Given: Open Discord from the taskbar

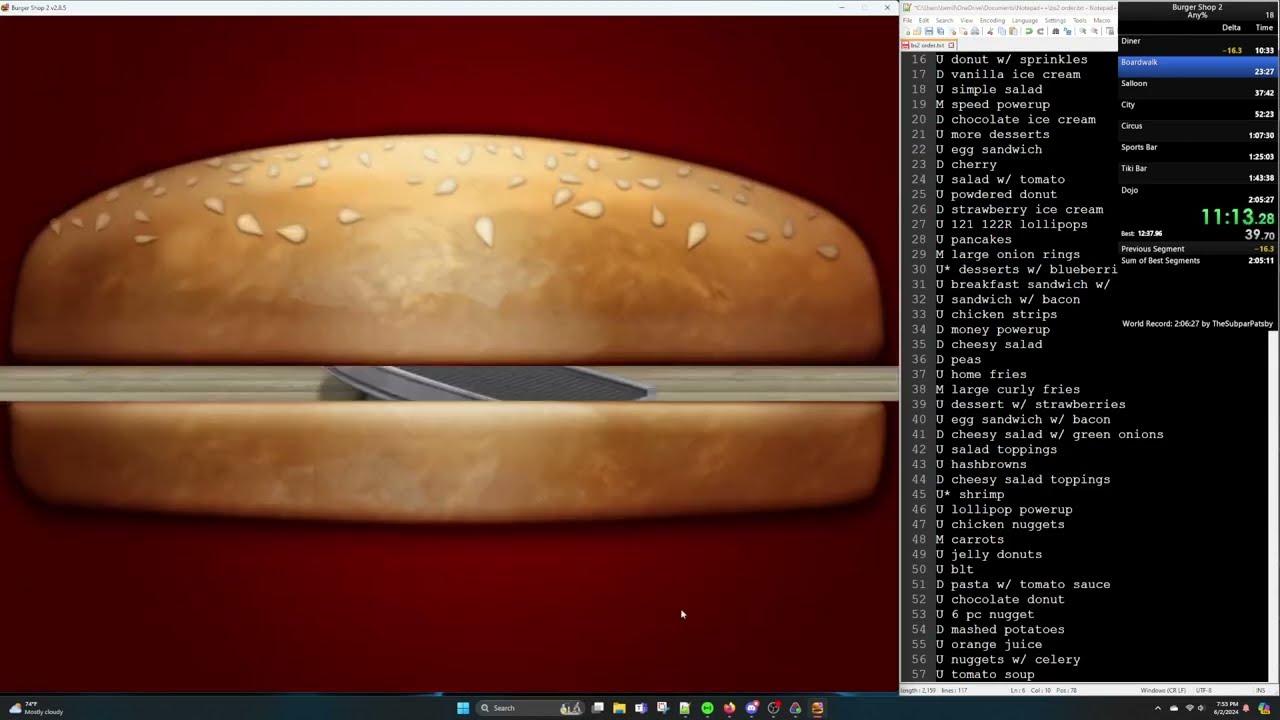Looking at the screenshot, I should (x=752, y=708).
